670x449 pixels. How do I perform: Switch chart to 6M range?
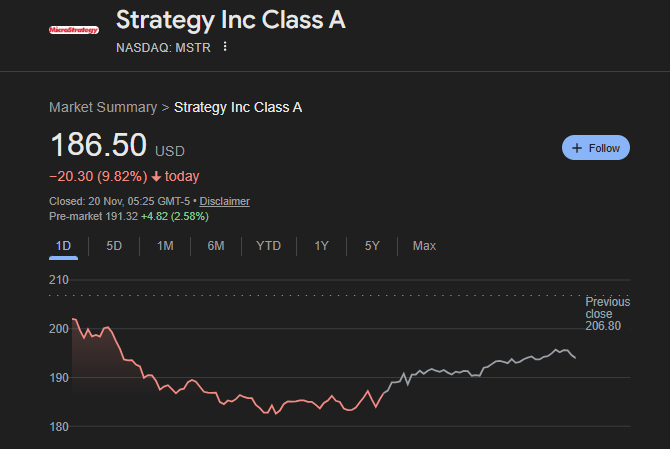[x=215, y=246]
